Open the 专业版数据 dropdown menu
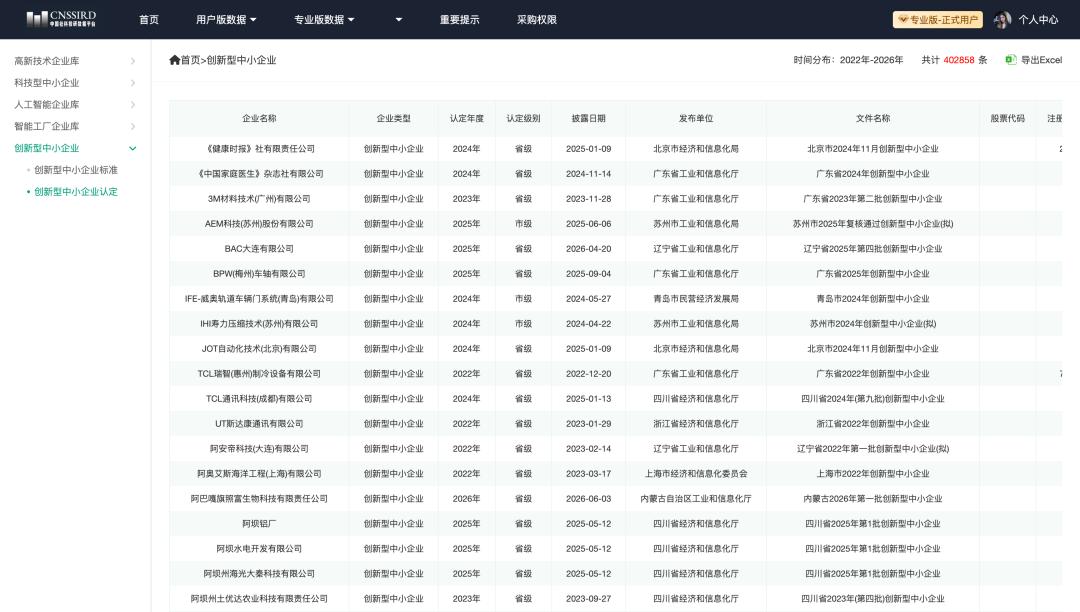 pyautogui.click(x=324, y=20)
